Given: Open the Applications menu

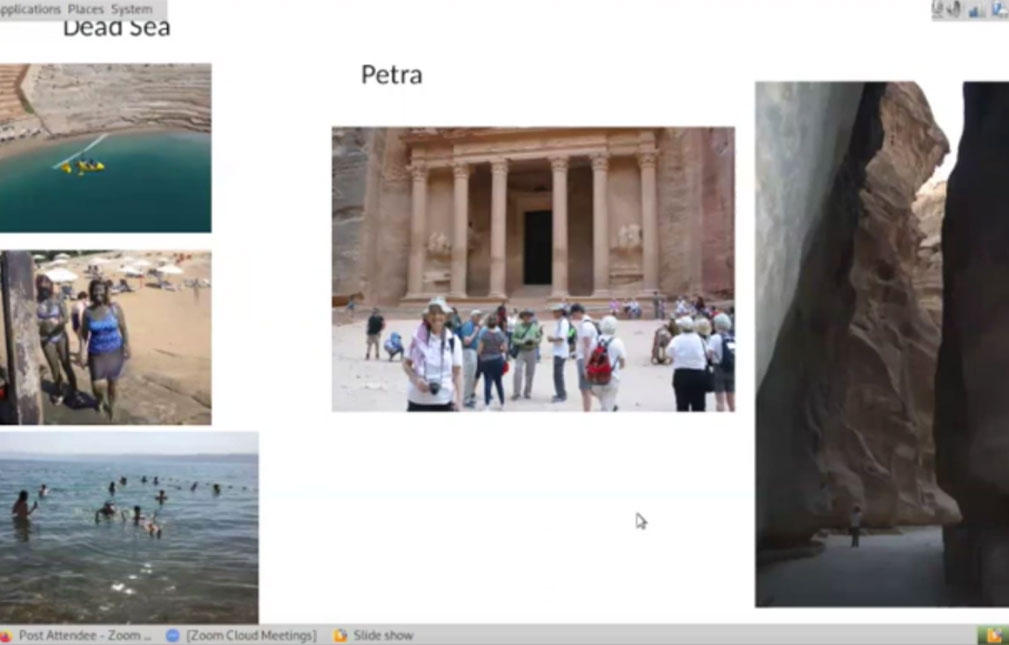Looking at the screenshot, I should [x=30, y=9].
